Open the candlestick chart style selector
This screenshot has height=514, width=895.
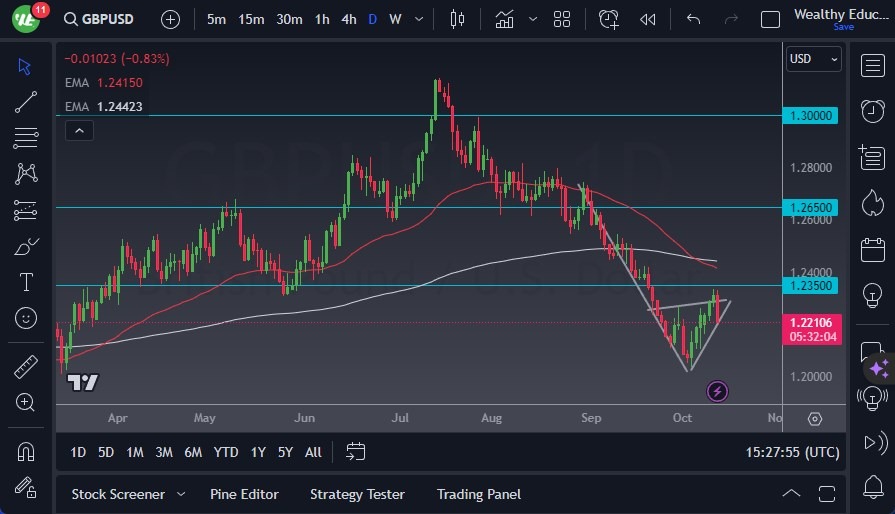458,19
